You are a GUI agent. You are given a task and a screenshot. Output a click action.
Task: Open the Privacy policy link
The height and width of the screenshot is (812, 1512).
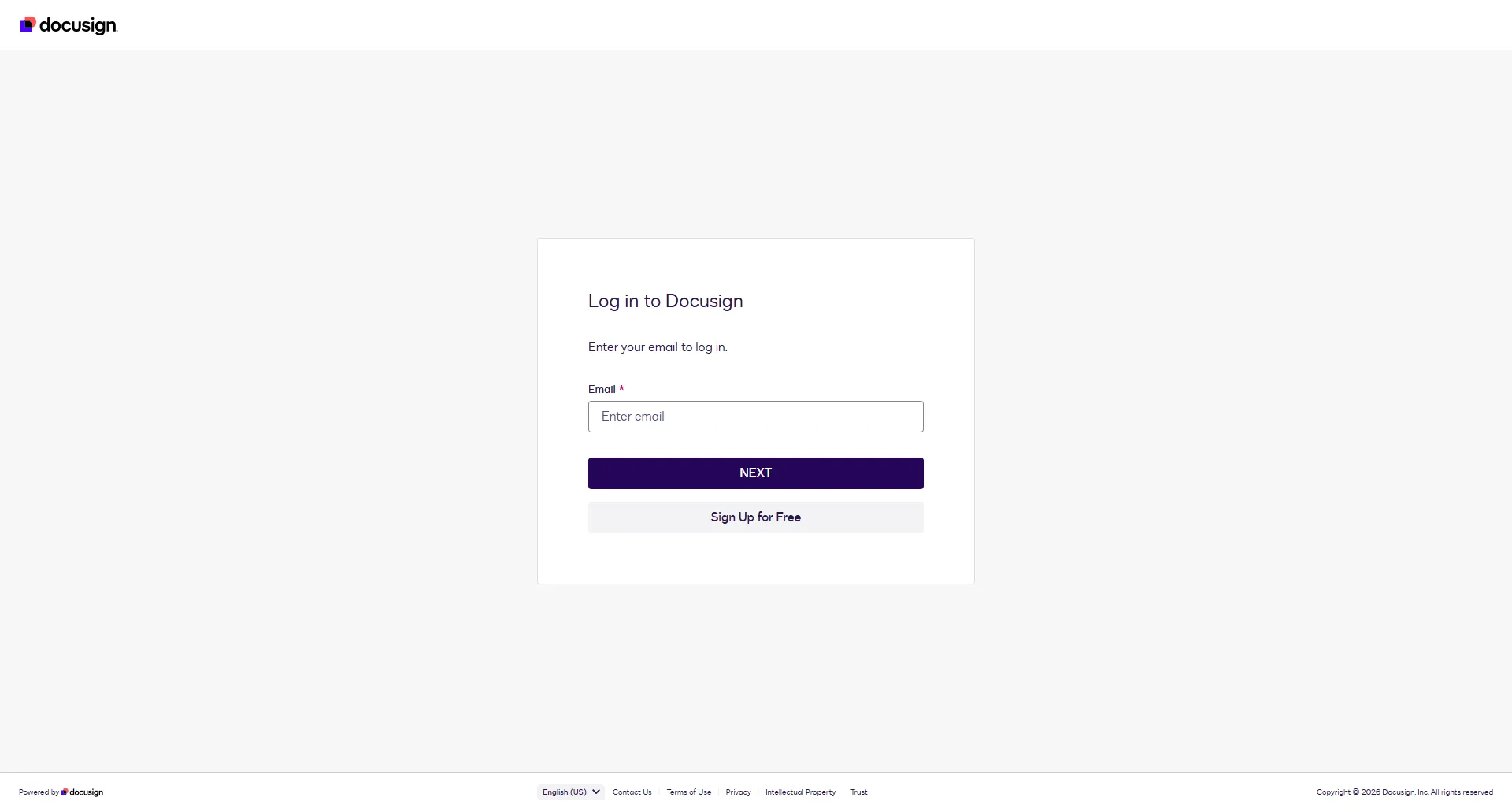(x=737, y=792)
